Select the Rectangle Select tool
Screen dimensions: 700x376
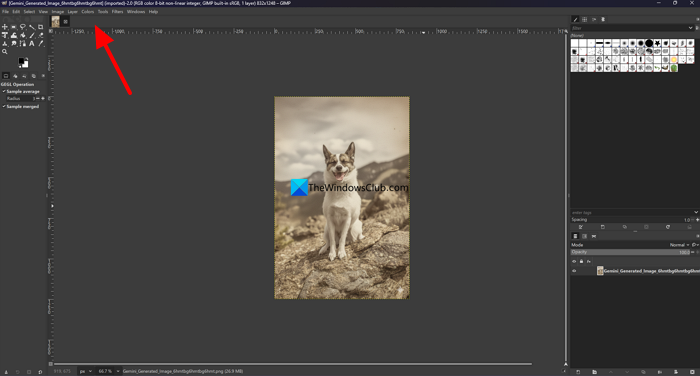pyautogui.click(x=14, y=27)
